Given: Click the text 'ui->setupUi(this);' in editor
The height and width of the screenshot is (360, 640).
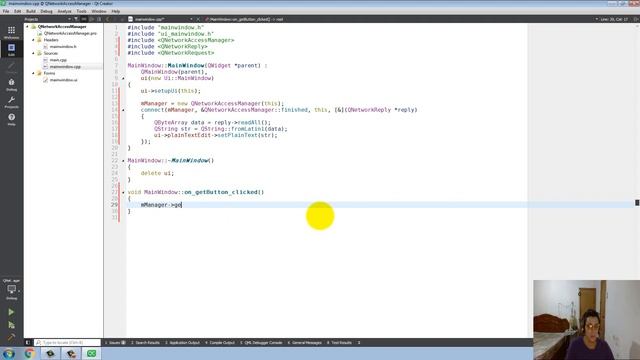Looking at the screenshot, I should coord(171,91).
